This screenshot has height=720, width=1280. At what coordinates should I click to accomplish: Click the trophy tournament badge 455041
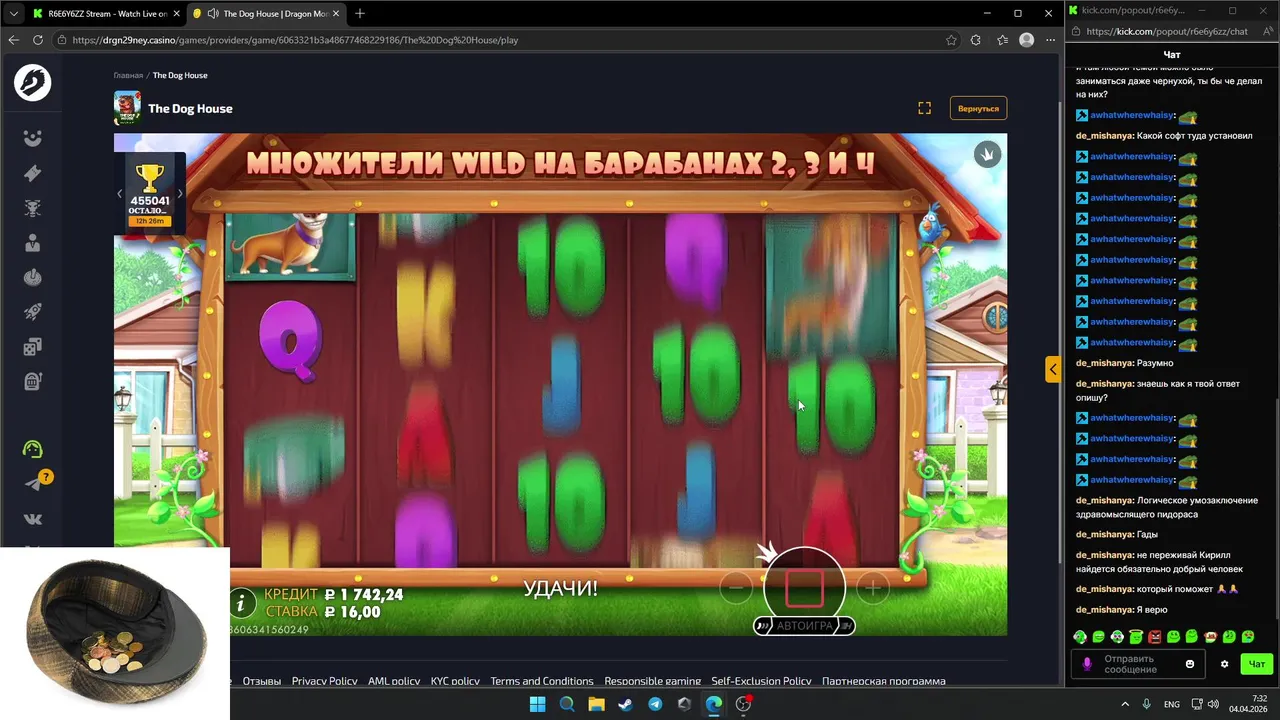(149, 194)
